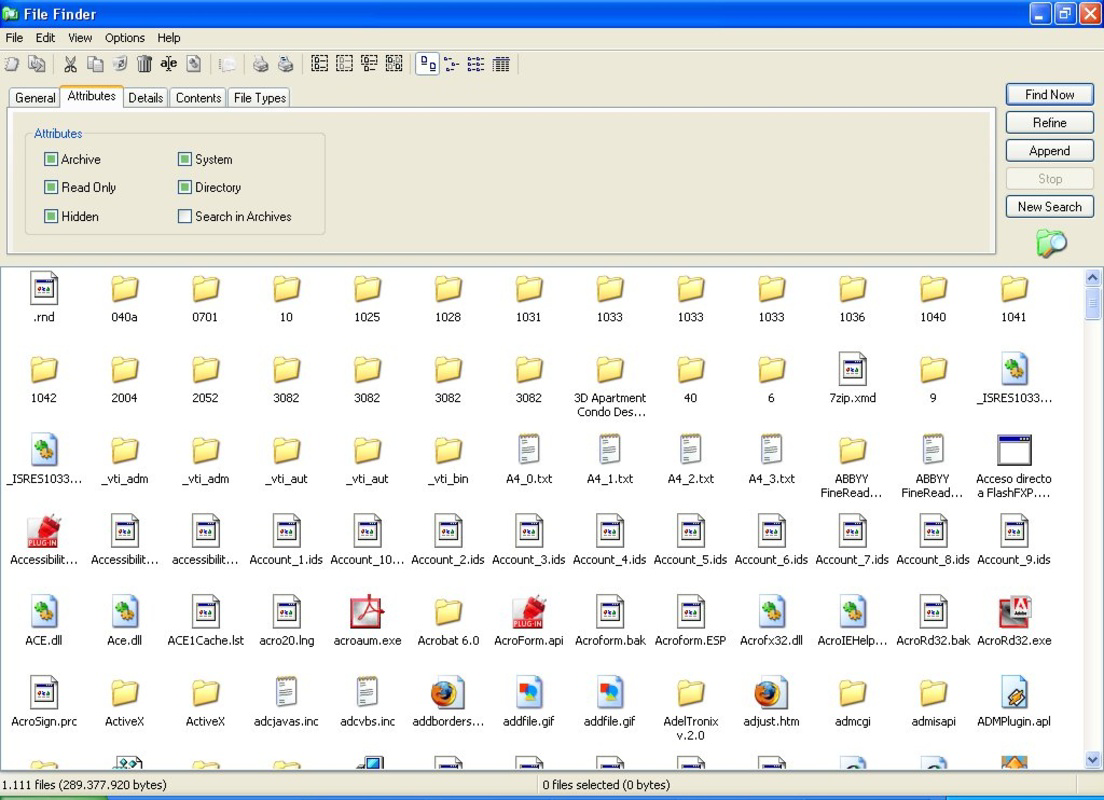This screenshot has height=800, width=1104.
Task: Click the Copy toolbar icon
Action: pos(95,65)
